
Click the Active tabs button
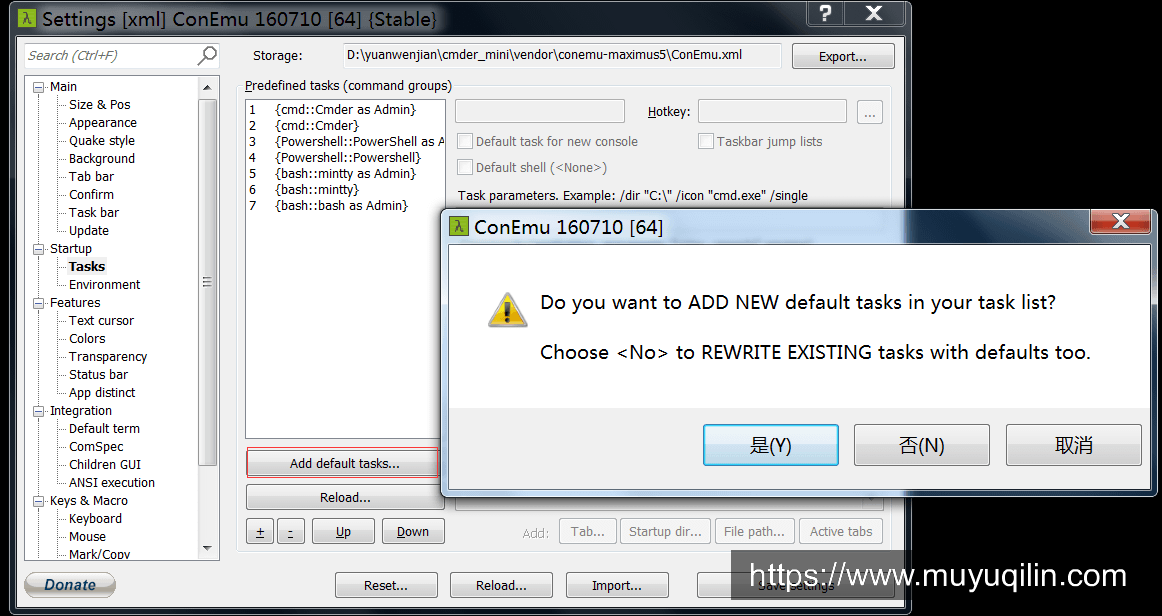click(x=840, y=531)
